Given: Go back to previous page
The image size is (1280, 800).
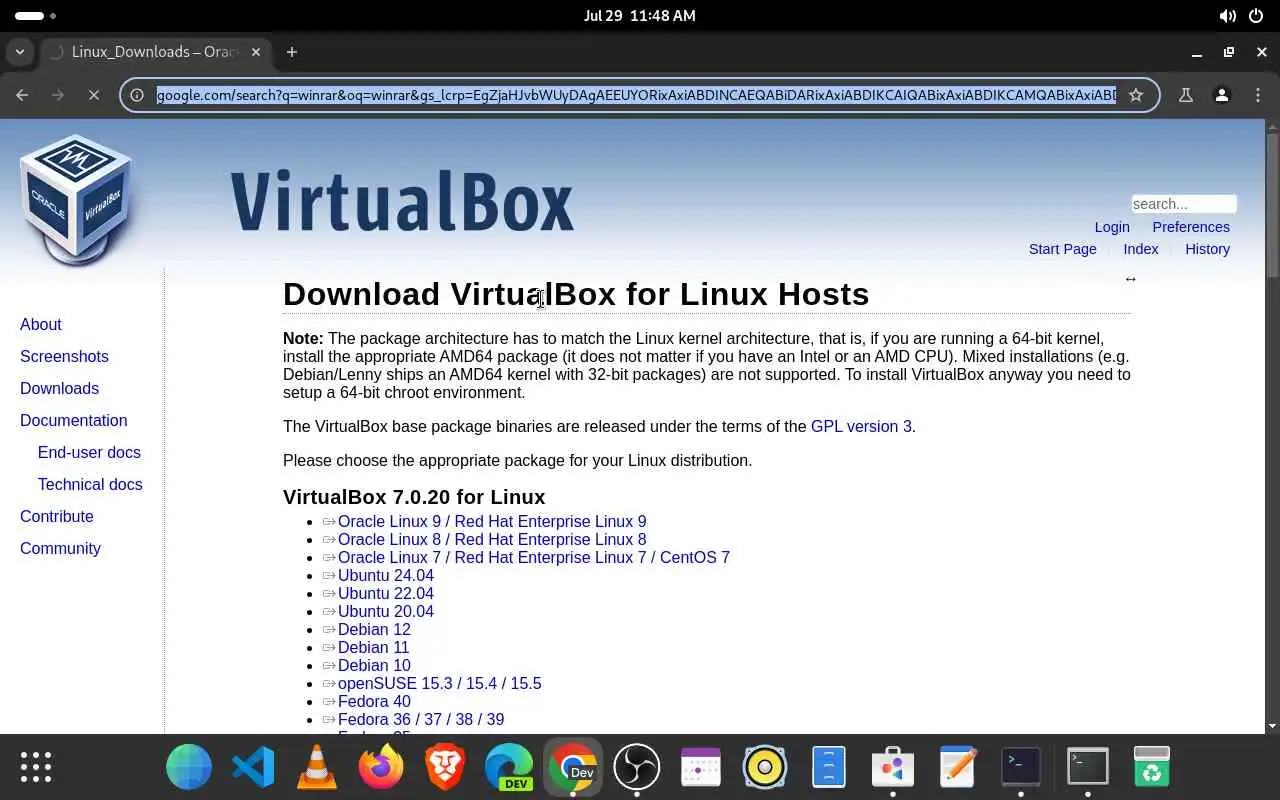Looking at the screenshot, I should 22,95.
